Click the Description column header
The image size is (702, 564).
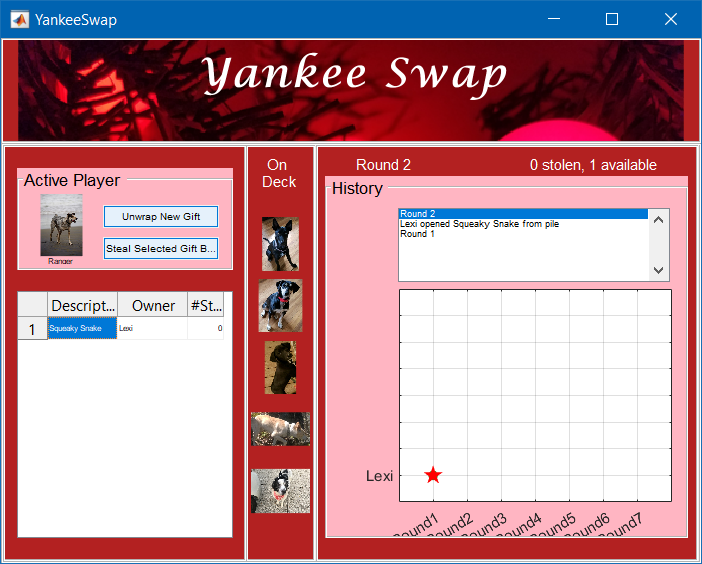tap(82, 305)
